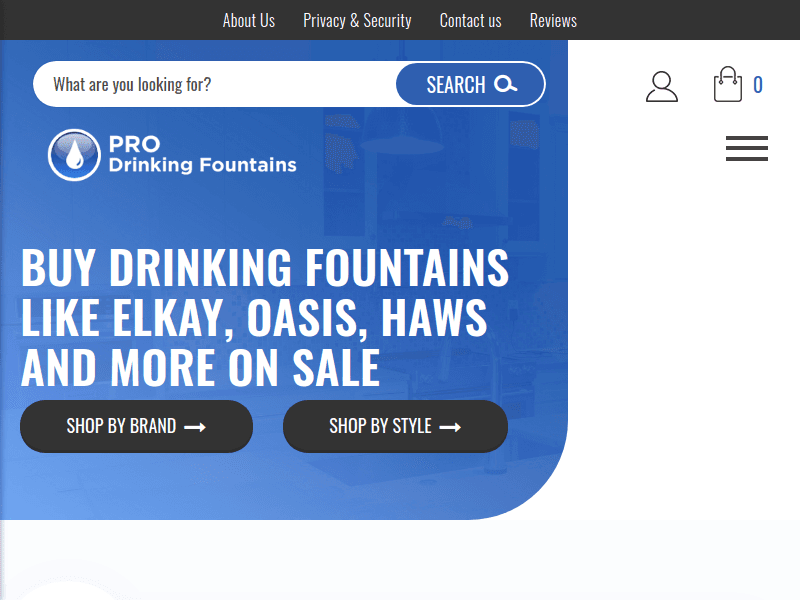Navigate to the Contact us link
The height and width of the screenshot is (600, 800).
[x=470, y=20]
